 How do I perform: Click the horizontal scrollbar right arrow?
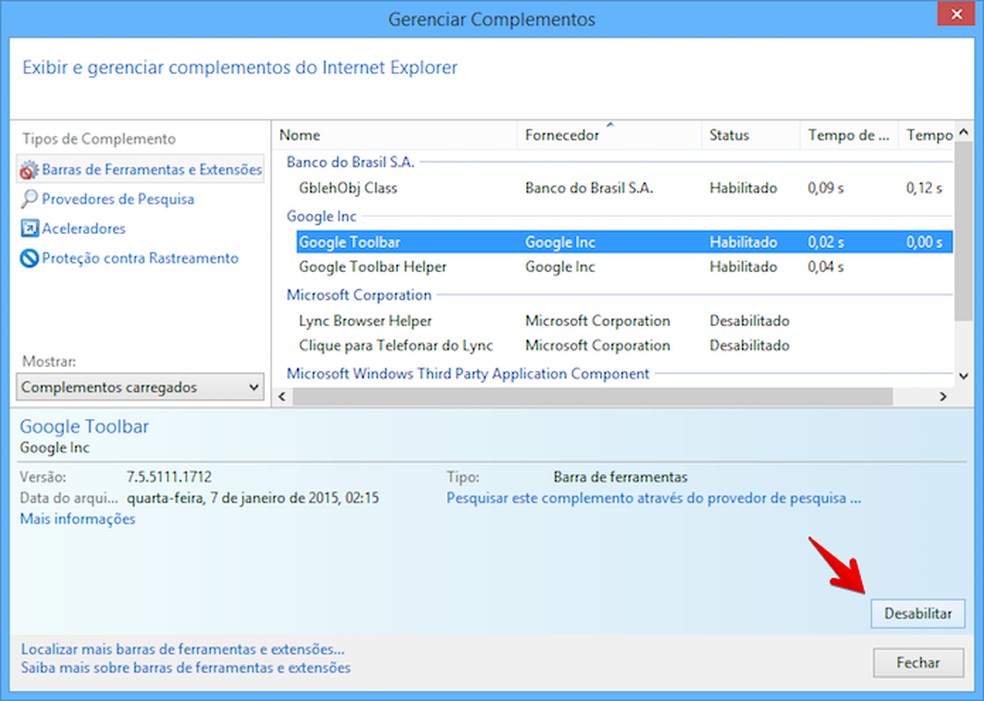[943, 397]
